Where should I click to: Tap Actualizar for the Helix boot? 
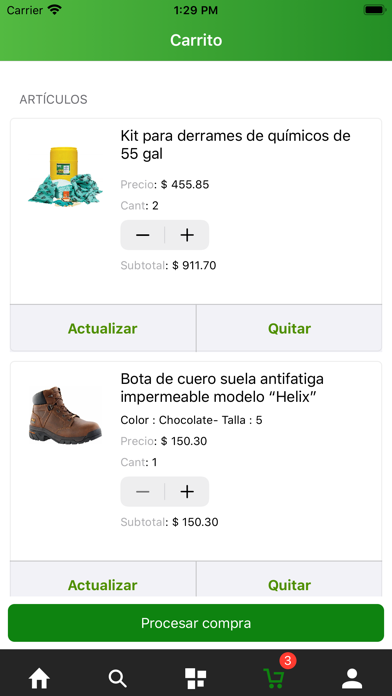[103, 579]
